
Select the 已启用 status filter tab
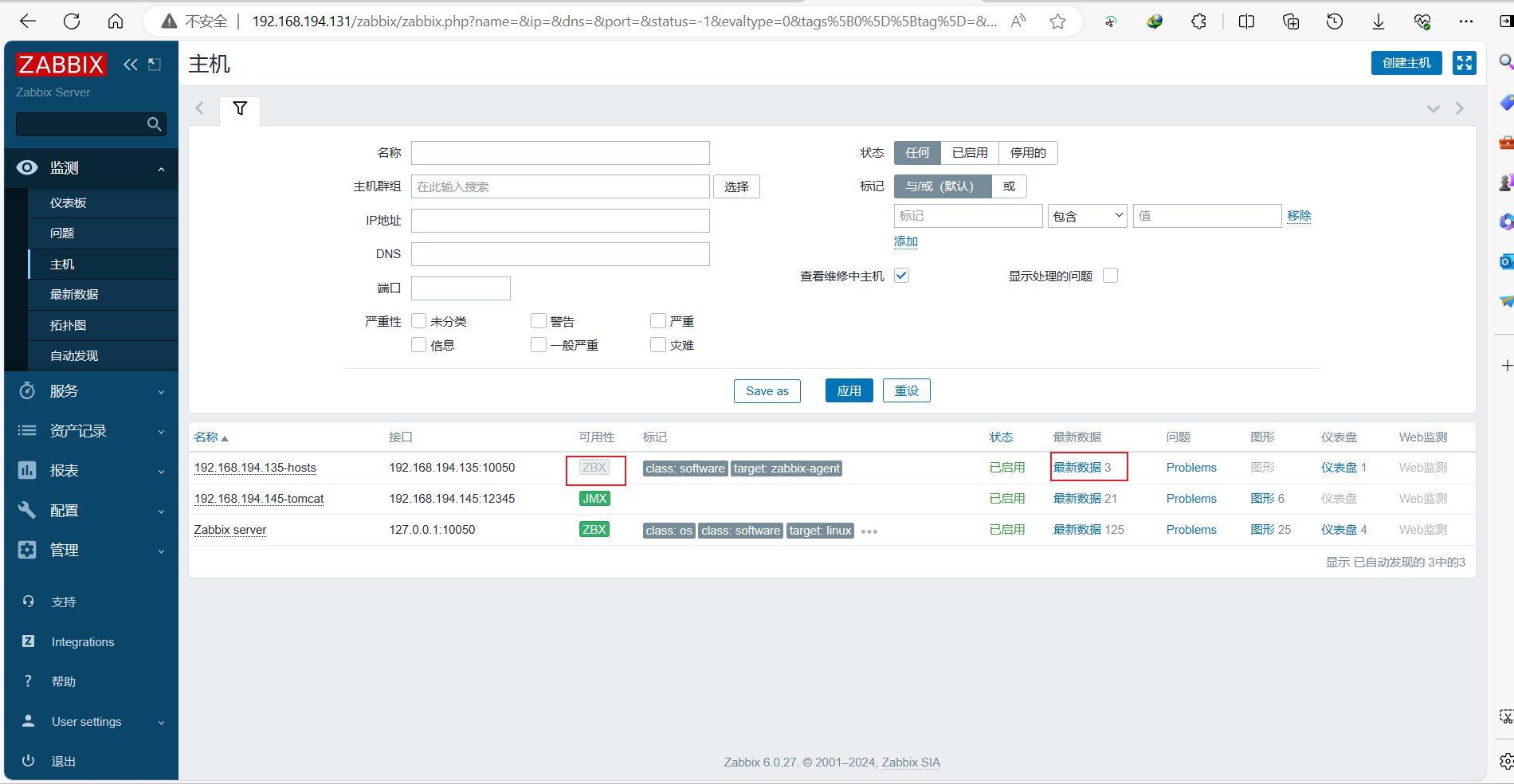[970, 153]
